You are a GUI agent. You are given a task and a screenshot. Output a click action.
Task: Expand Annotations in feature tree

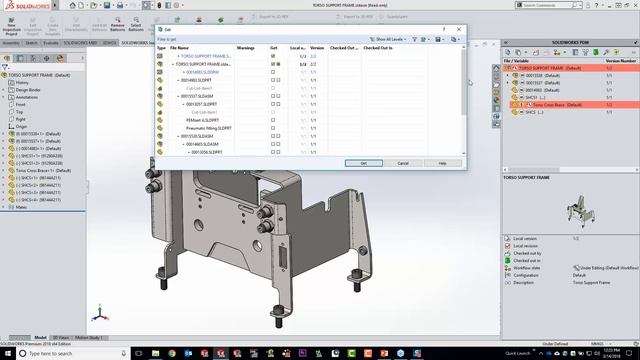click(4, 97)
